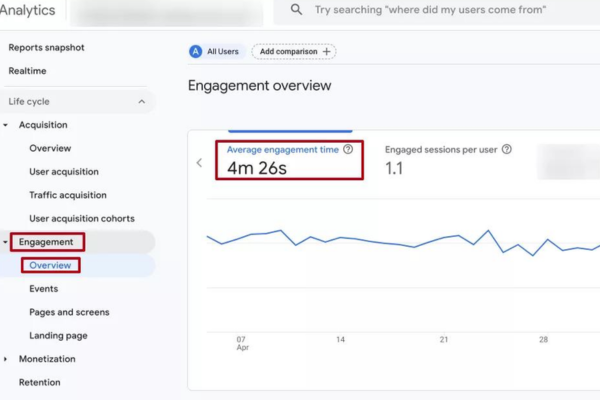This screenshot has width=600, height=400.
Task: Click the 4m 26s value
Action: (257, 168)
